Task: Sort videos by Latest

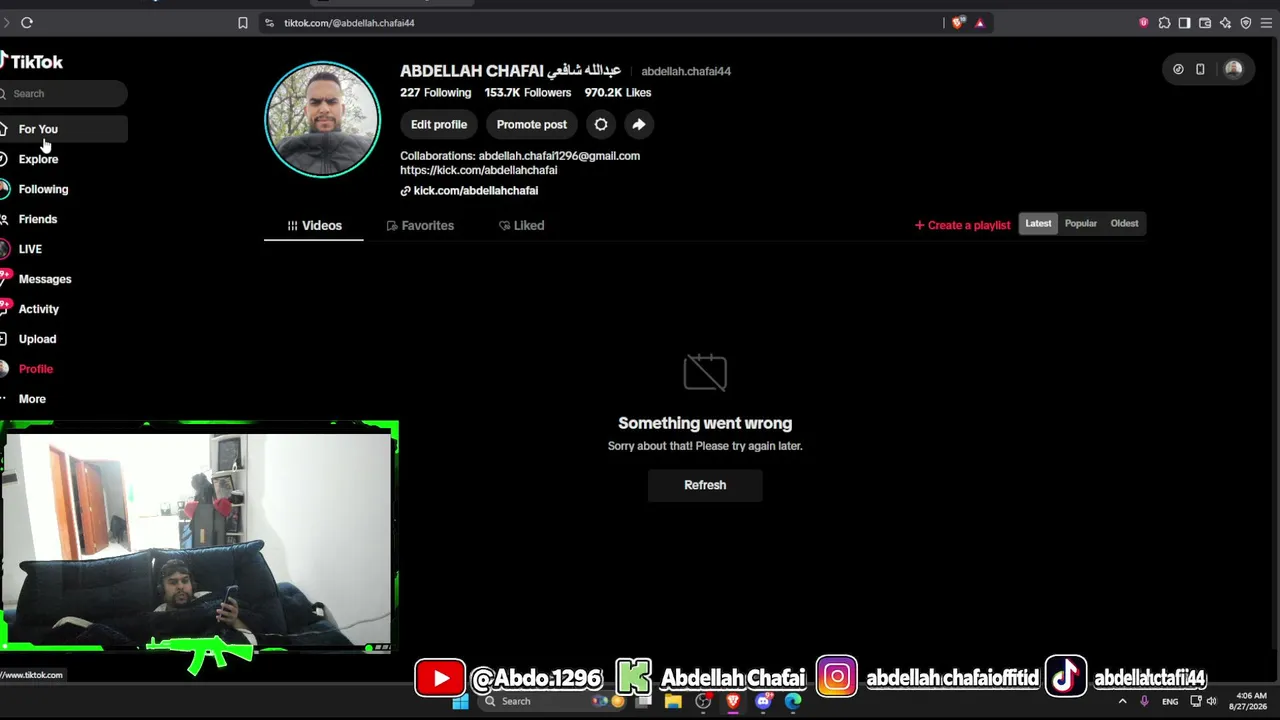Action: click(x=1038, y=224)
